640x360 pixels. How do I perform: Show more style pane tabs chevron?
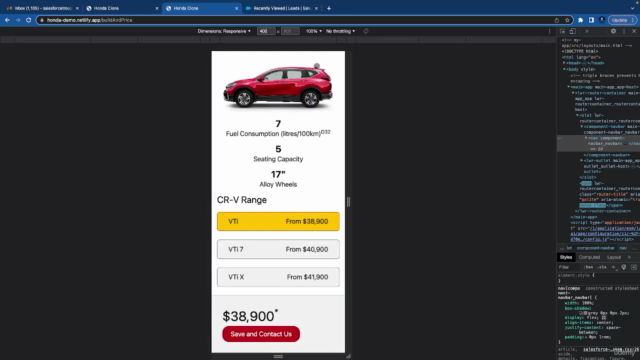click(629, 257)
